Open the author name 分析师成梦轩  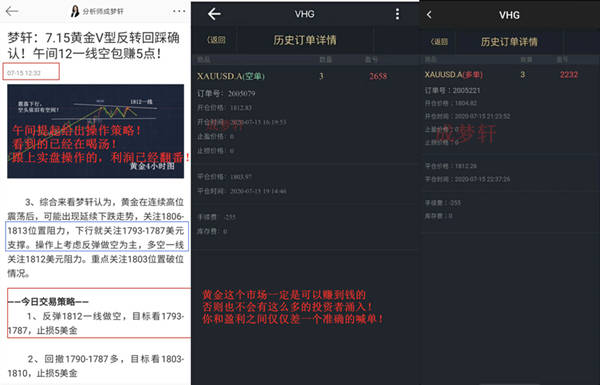103,11
